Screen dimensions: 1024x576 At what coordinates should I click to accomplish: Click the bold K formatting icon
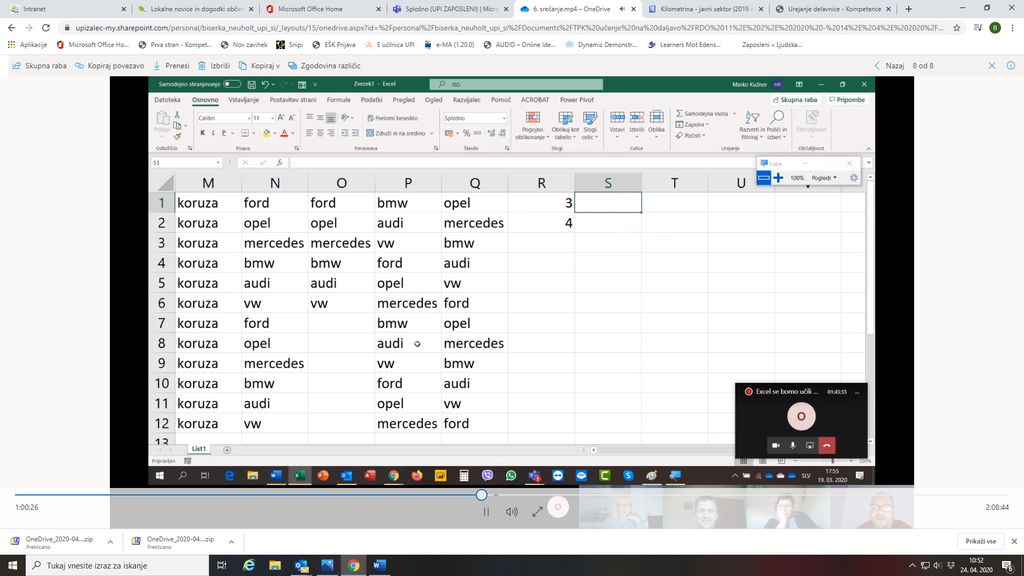tap(202, 132)
